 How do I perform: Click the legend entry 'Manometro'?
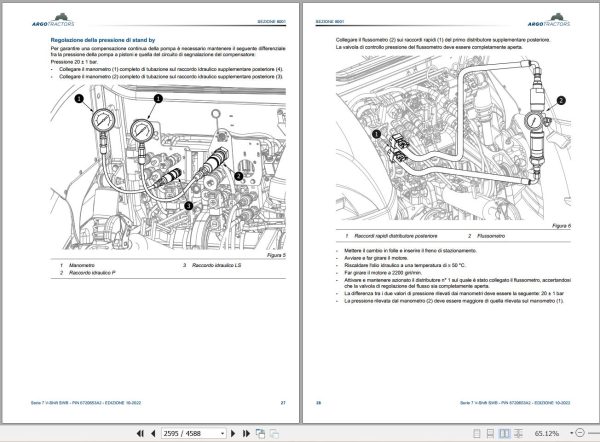[x=82, y=265]
